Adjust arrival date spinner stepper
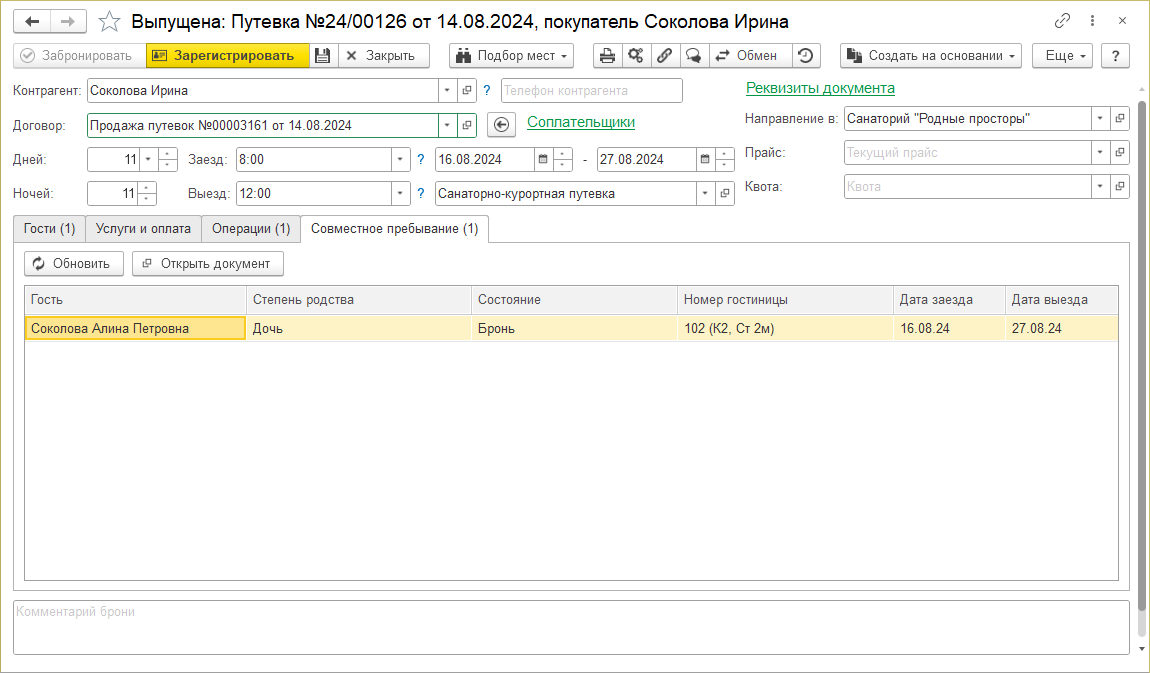This screenshot has width=1150, height=673. [x=563, y=159]
